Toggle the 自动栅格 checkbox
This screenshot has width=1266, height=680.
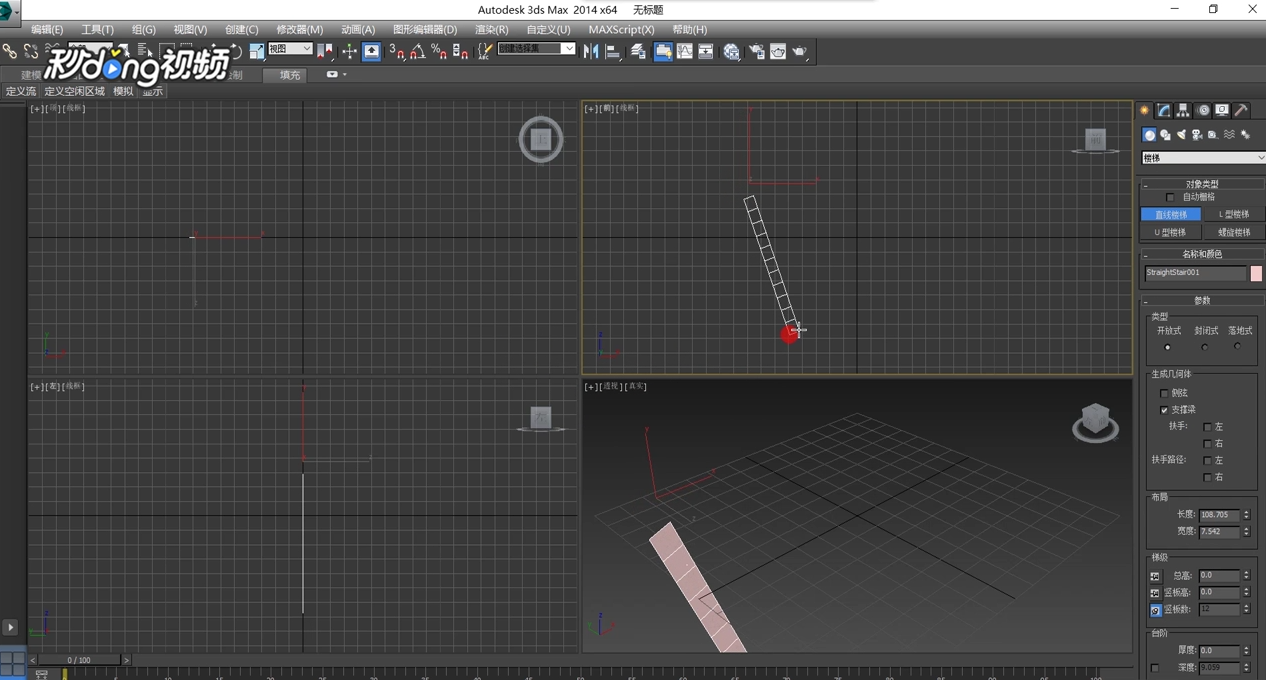click(1170, 197)
